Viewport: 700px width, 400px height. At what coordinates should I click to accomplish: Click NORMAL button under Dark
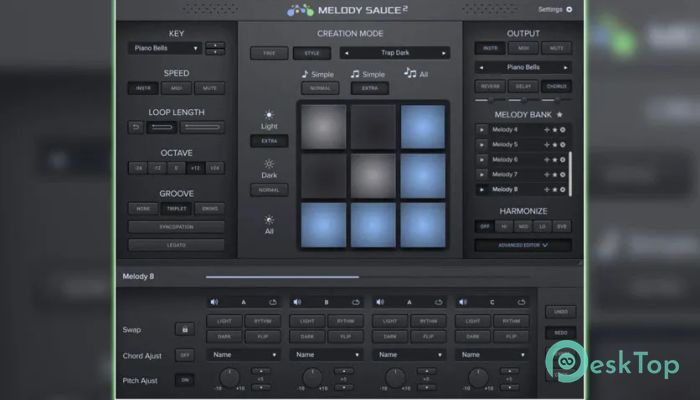tap(269, 190)
